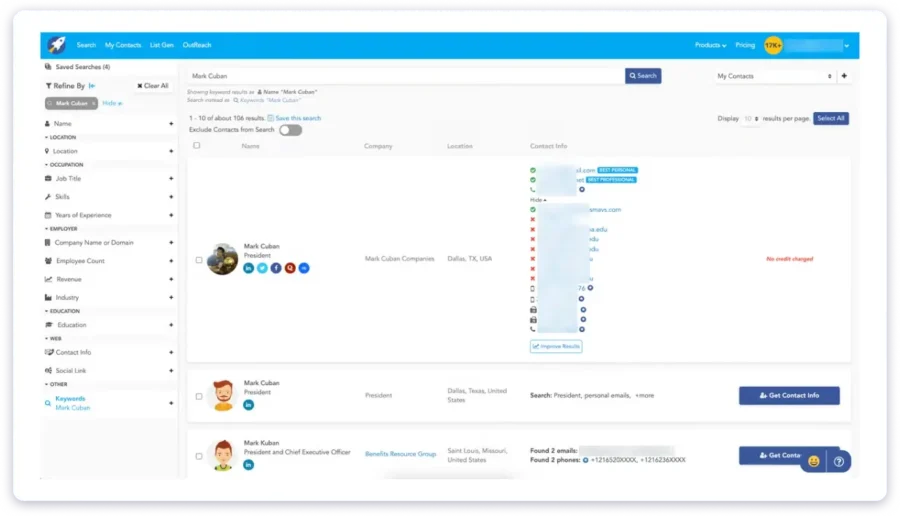
Task: Click Mark Cuban's profile photo
Action: (x=222, y=259)
